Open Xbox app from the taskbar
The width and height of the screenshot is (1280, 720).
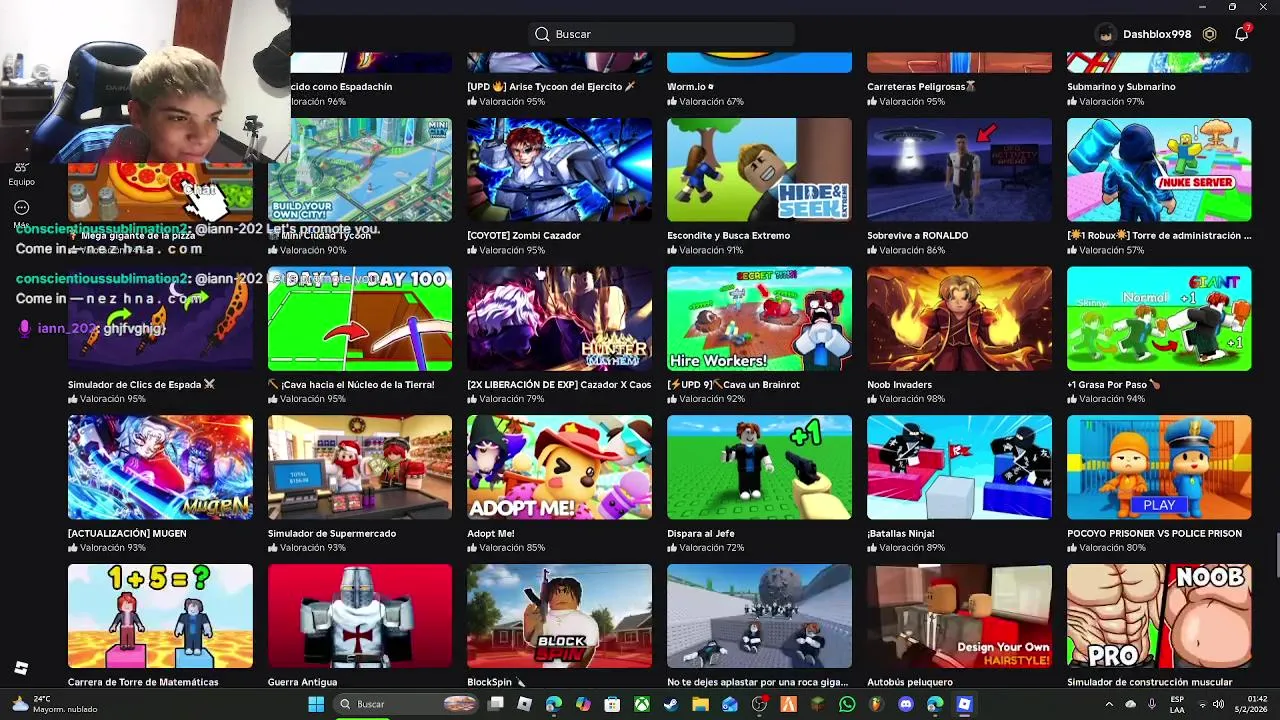click(641, 704)
